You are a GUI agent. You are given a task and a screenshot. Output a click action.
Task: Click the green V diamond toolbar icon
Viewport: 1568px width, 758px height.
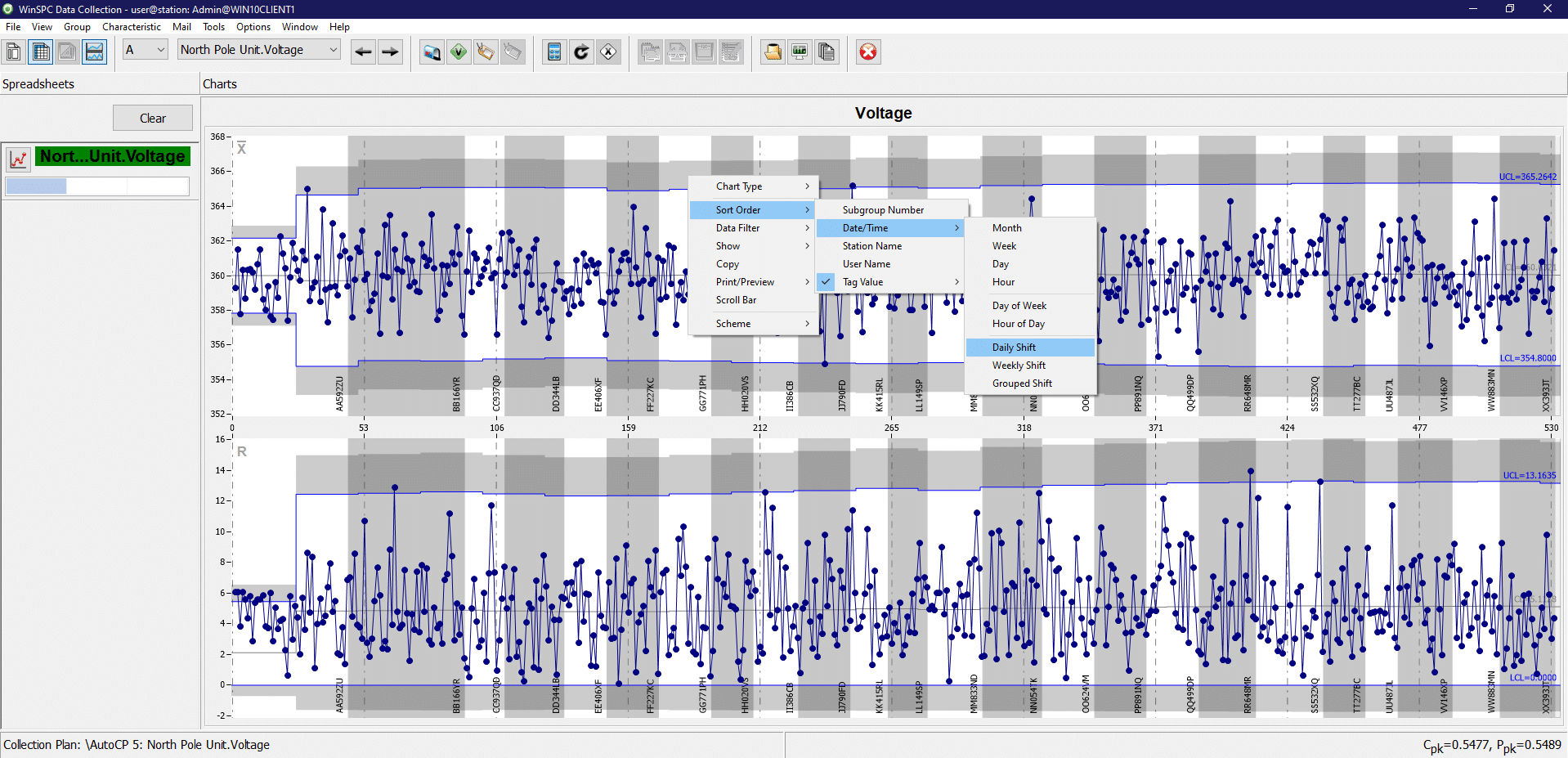coord(459,52)
